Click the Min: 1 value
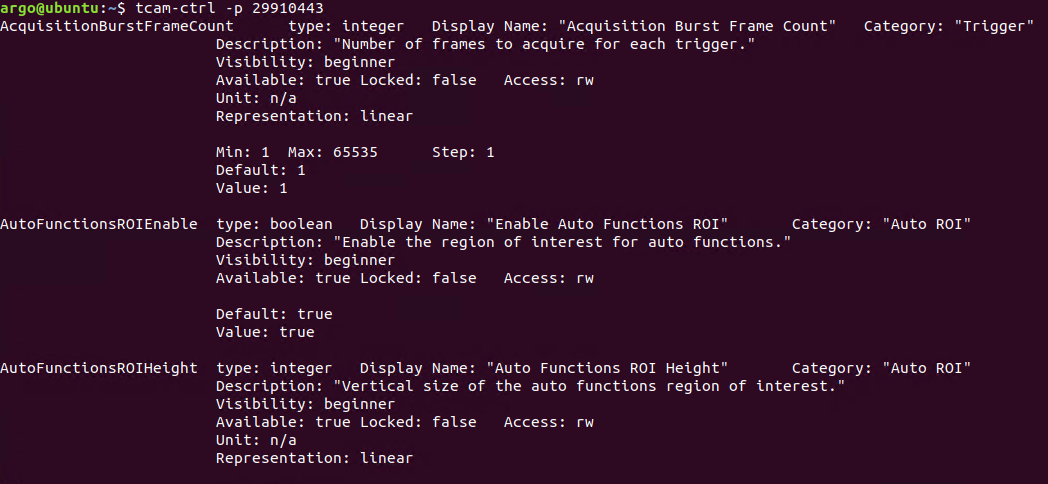The image size is (1048, 484). (243, 152)
